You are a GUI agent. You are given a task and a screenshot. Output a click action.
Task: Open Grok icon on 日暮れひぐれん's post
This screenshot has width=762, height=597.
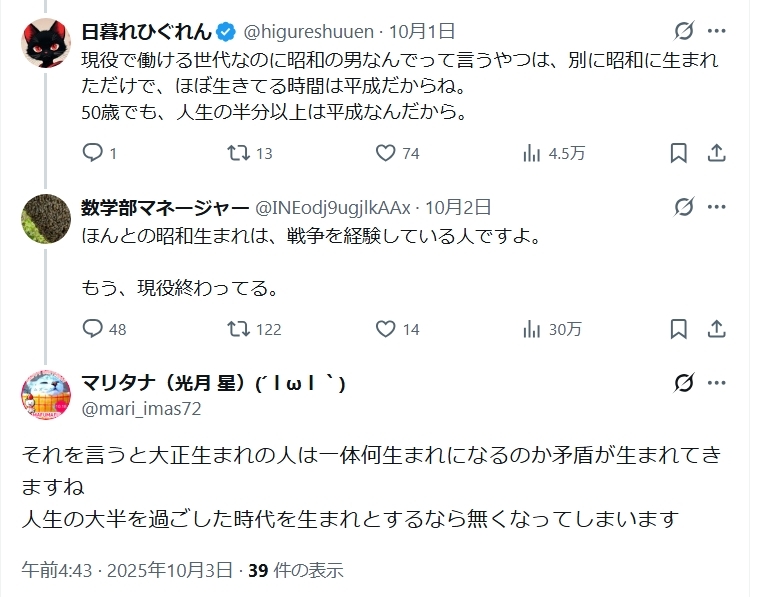tap(684, 30)
